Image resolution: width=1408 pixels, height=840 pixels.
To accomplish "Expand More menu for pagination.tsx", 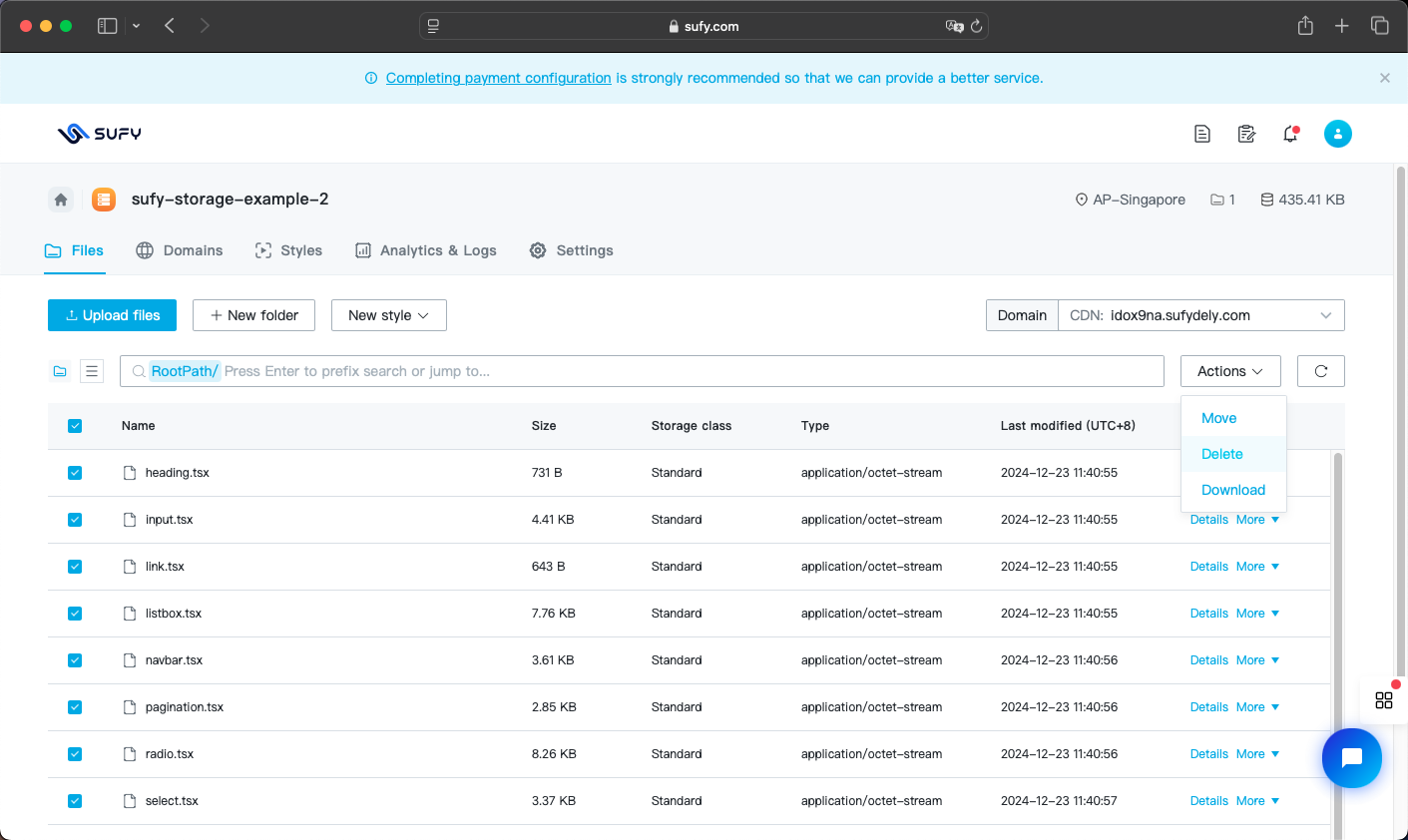I will (x=1257, y=707).
